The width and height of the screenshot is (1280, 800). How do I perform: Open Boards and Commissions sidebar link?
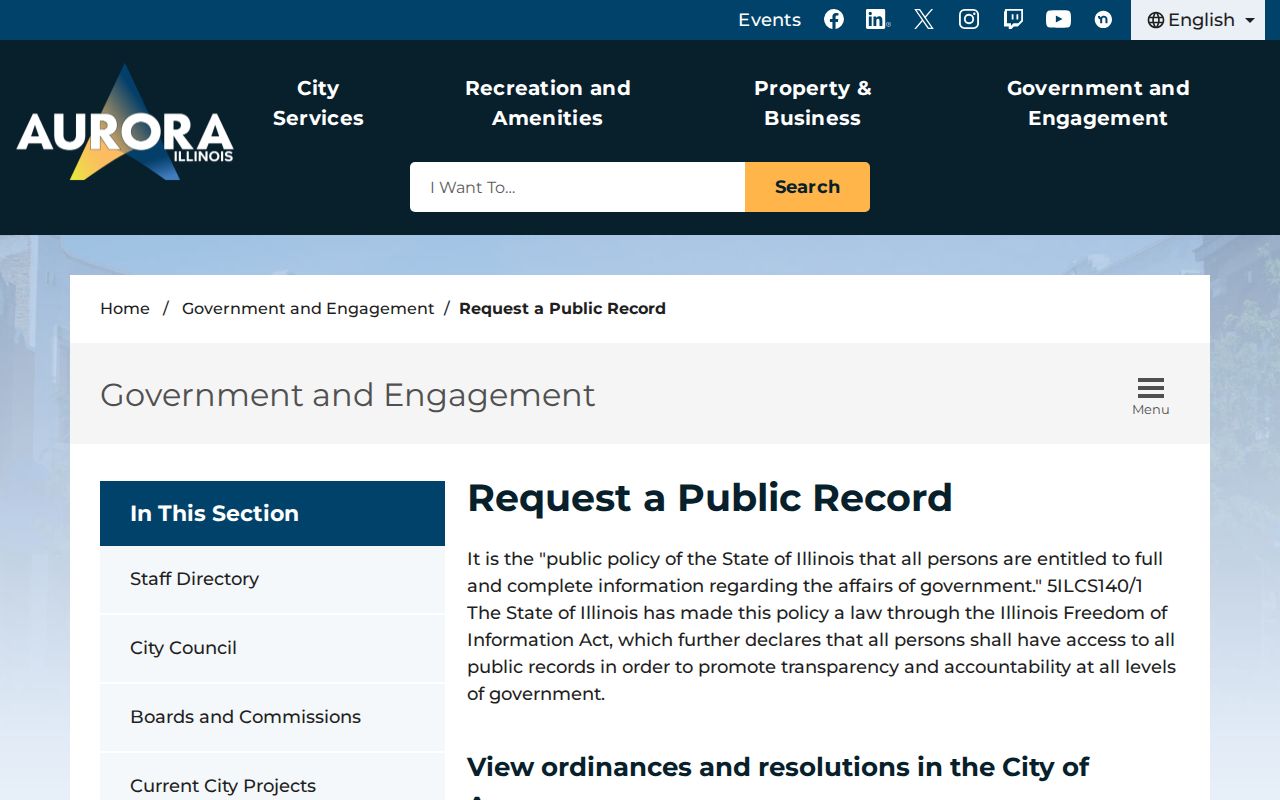(x=272, y=717)
